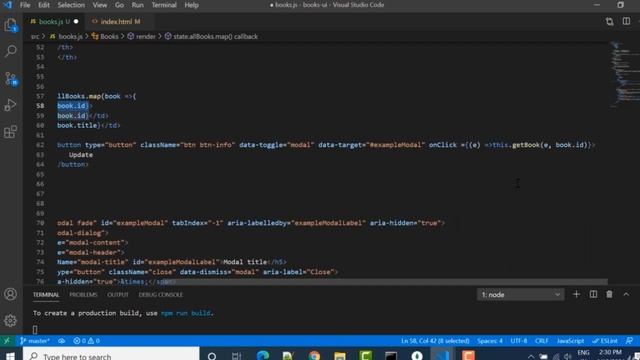Viewport: 640px width, 360px height.
Task: Open the Explorer view in activity bar
Action: [x=11, y=25]
